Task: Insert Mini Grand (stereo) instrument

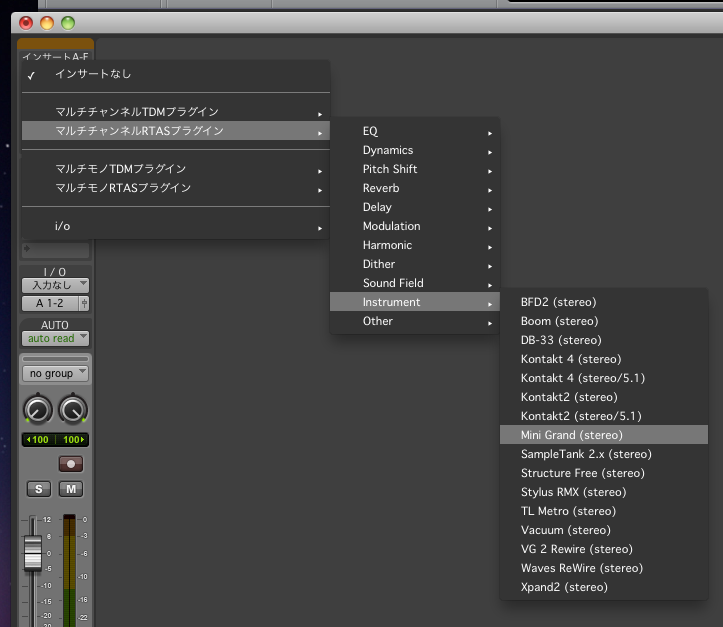Action: tap(604, 435)
